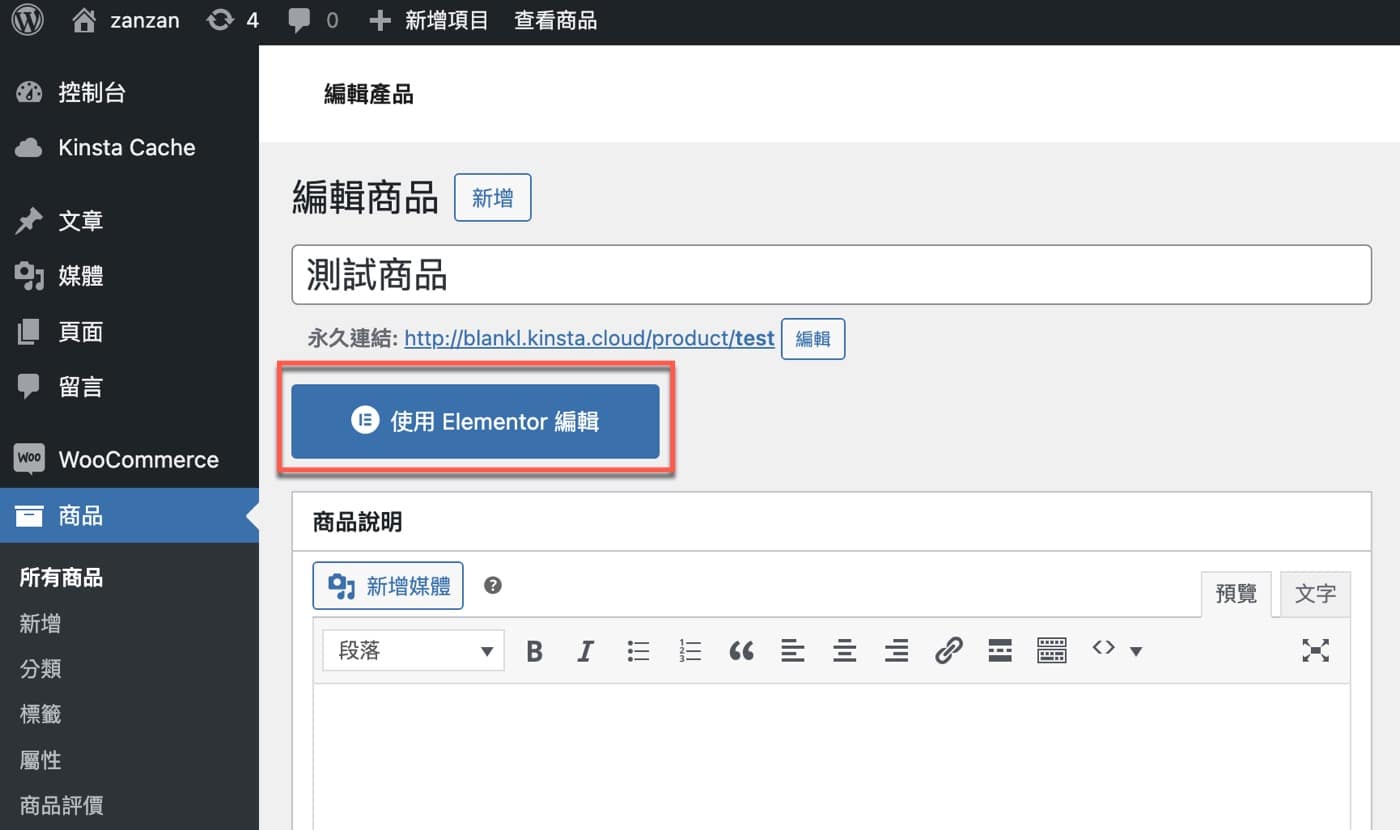Image resolution: width=1400 pixels, height=830 pixels.
Task: Click 查看商品 in the admin bar
Action: tap(555, 20)
